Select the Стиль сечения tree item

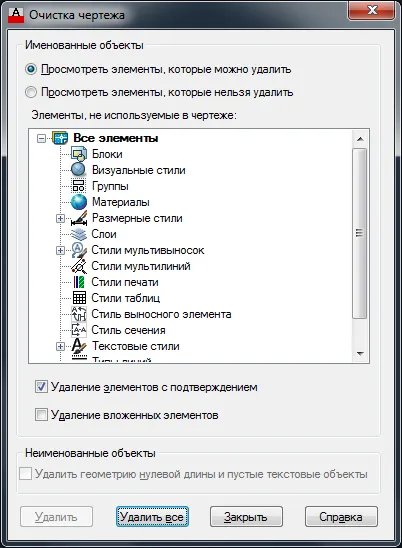[128, 330]
